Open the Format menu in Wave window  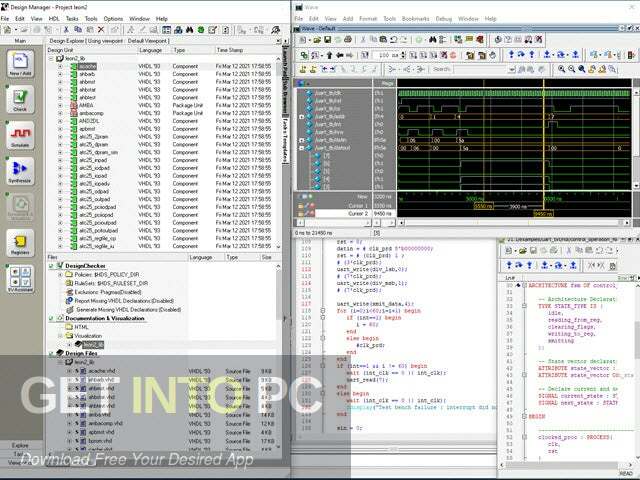(x=368, y=19)
